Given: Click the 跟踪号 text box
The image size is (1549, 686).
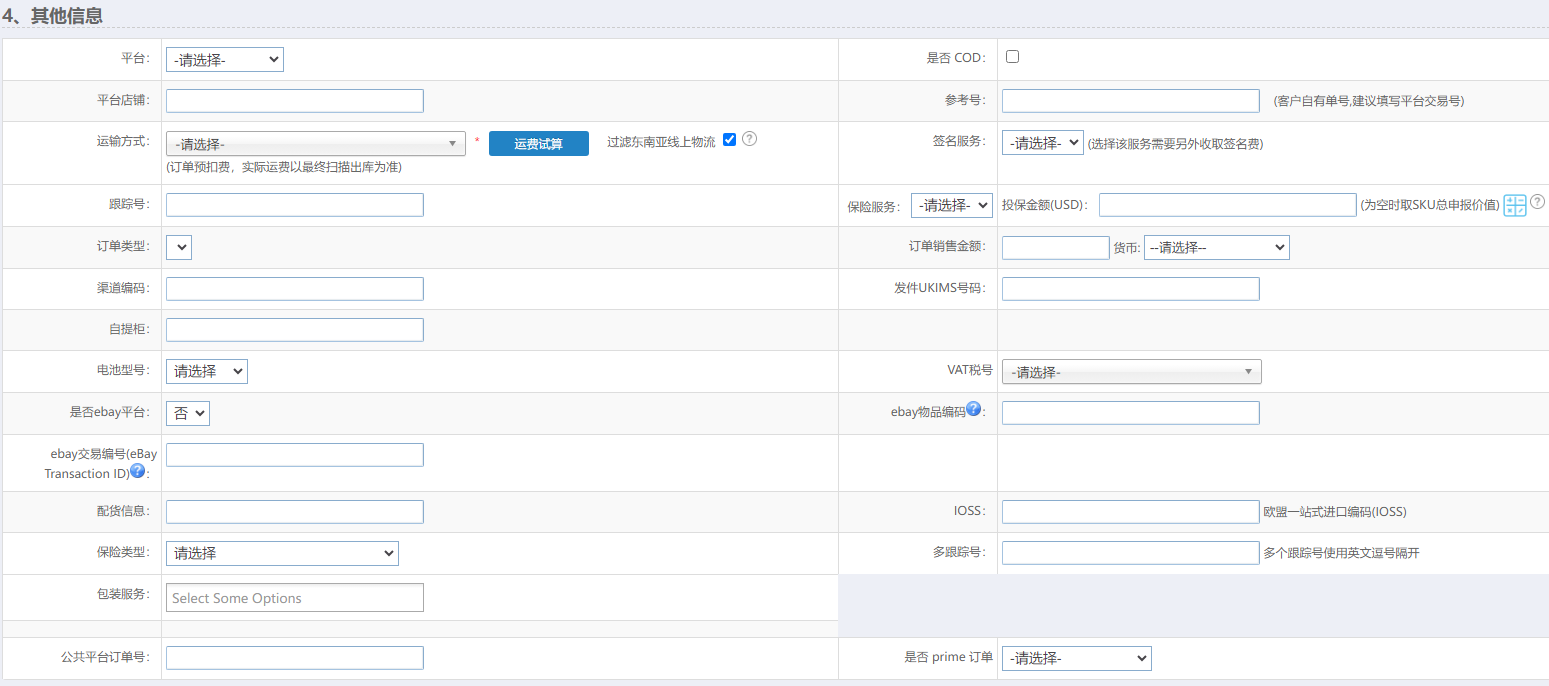Looking at the screenshot, I should point(295,205).
